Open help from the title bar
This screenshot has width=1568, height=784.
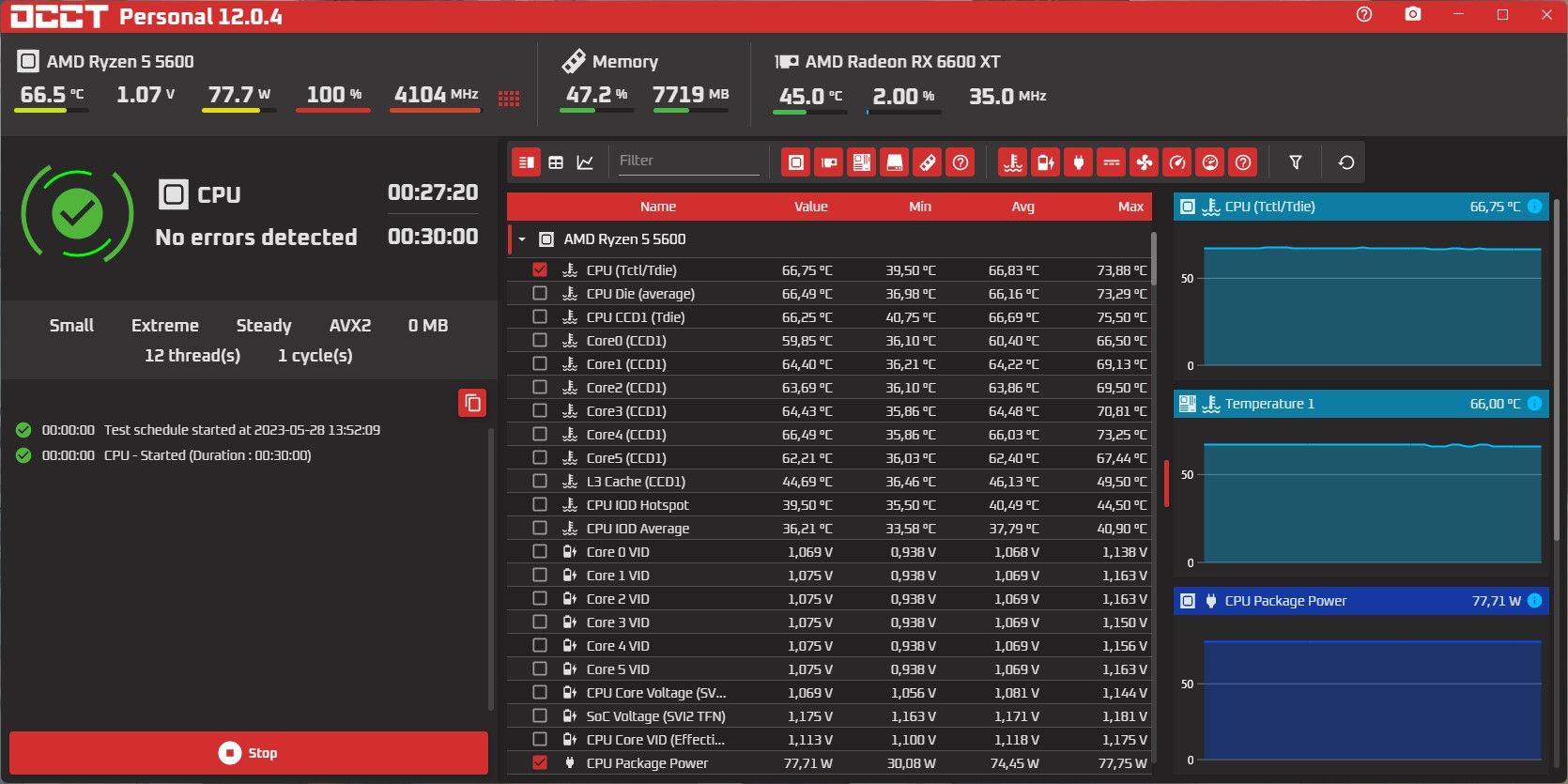point(1364,14)
